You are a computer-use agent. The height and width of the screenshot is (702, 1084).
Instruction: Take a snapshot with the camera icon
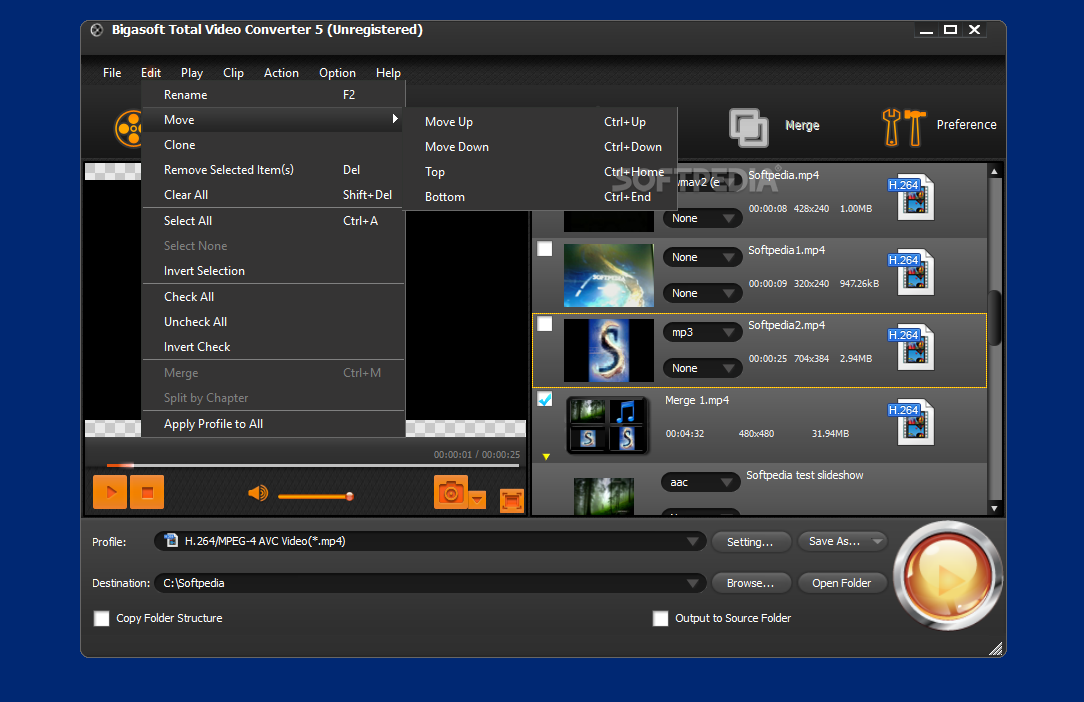(x=451, y=492)
